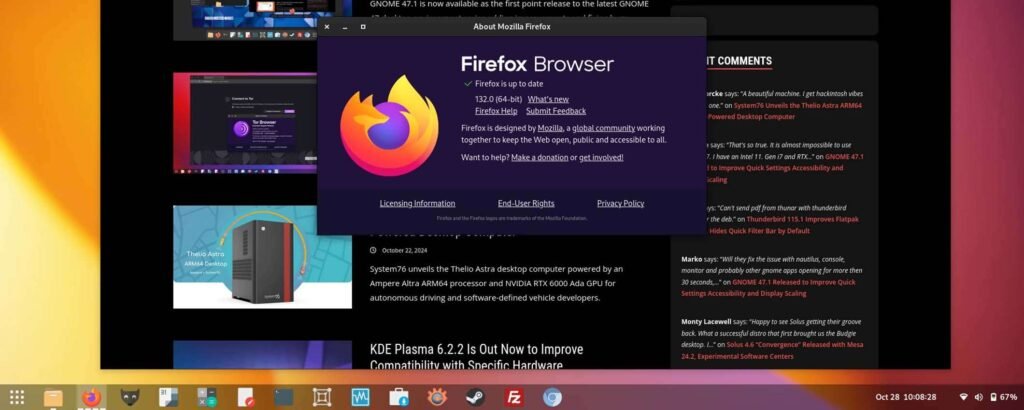Close the About Mozilla Firefox dialog
This screenshot has height=410, width=1024.
pos(327,27)
